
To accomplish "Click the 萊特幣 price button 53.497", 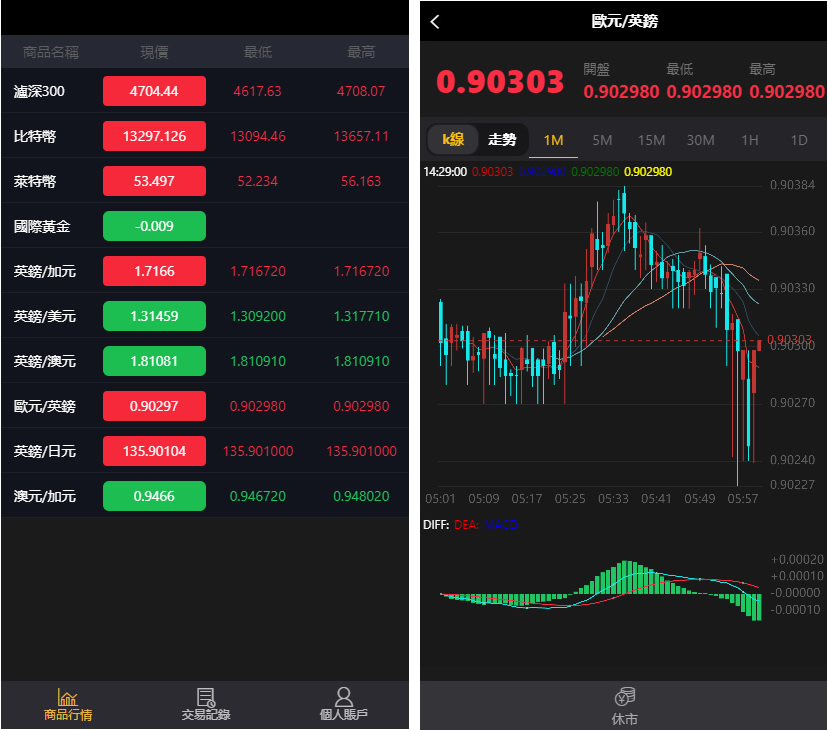I will tap(154, 181).
